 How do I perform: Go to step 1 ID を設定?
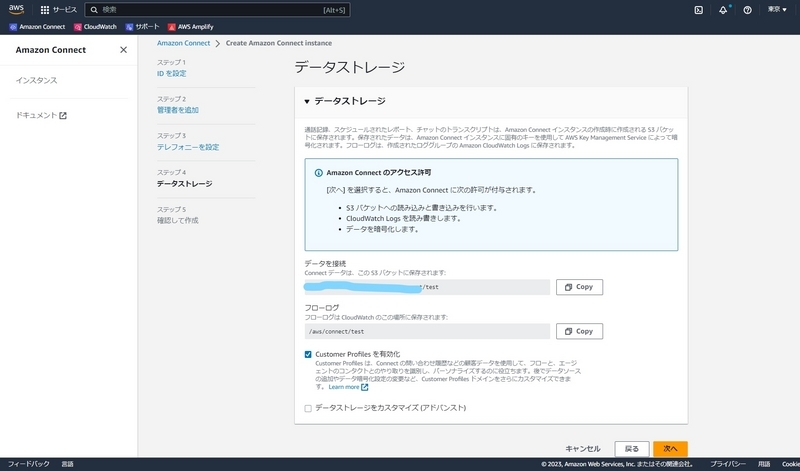171,73
